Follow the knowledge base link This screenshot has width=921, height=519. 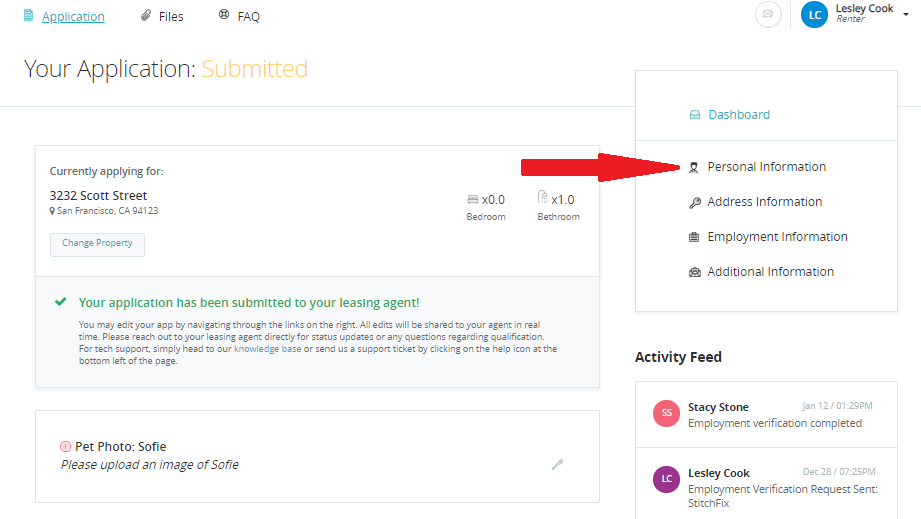click(x=267, y=349)
